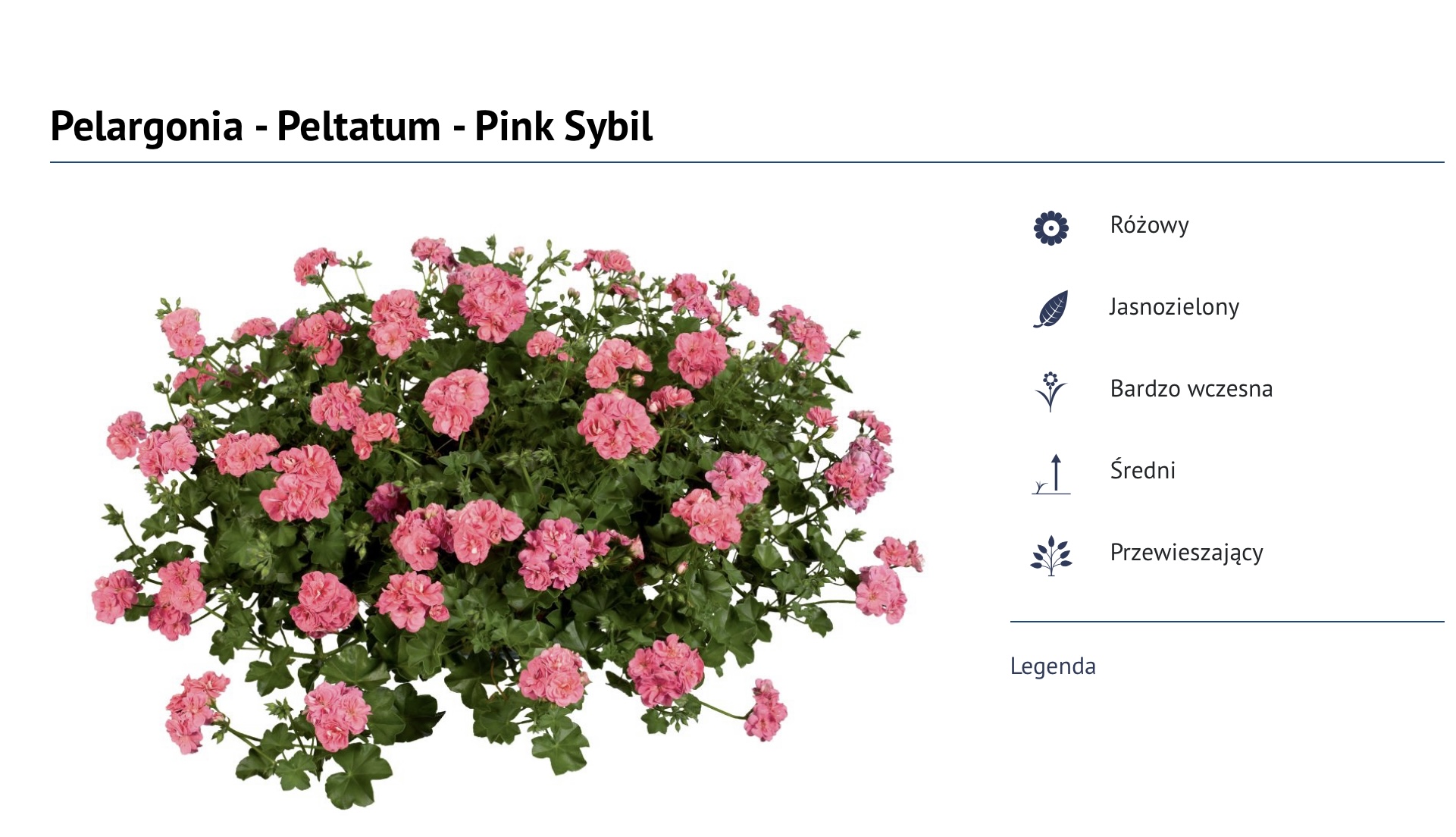Select the Średni growth label
This screenshot has width=1456, height=837.
[1142, 470]
